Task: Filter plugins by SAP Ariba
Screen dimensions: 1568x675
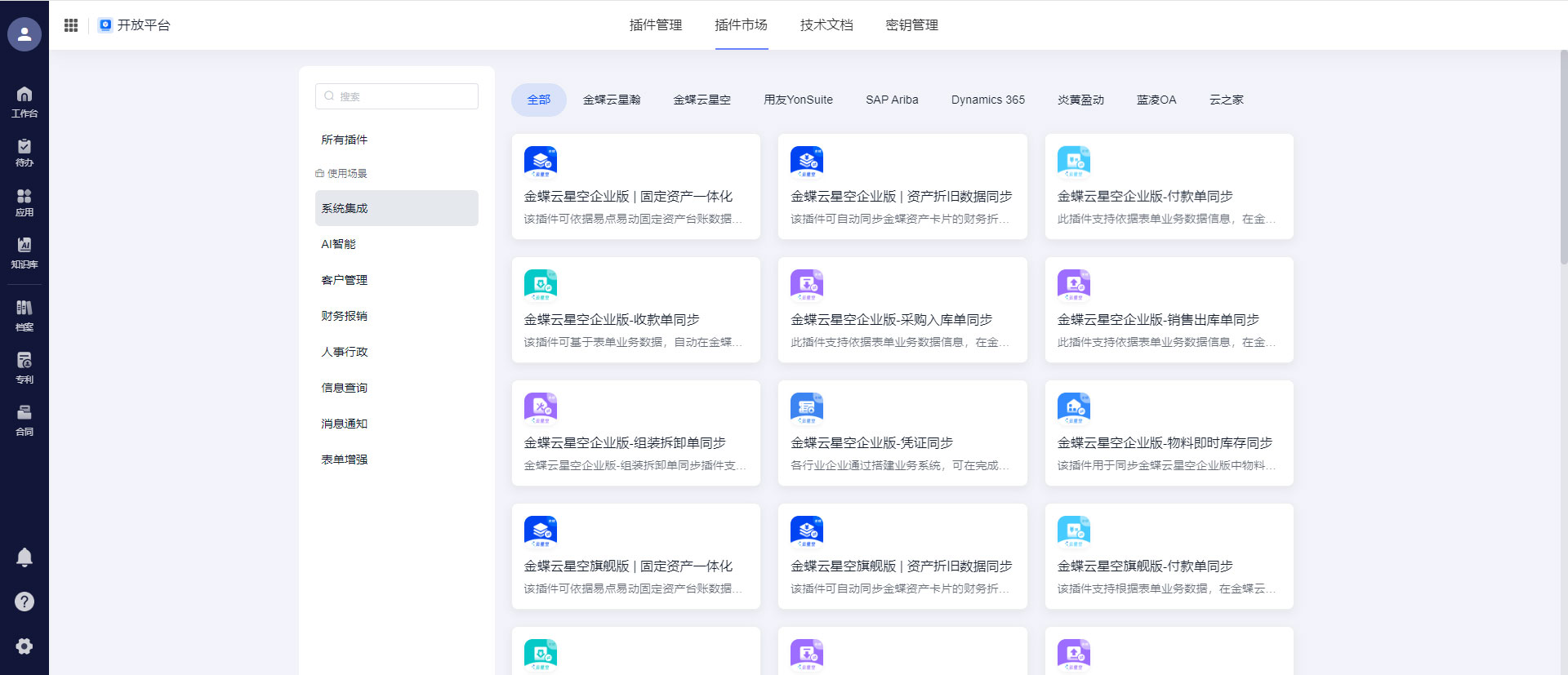Action: [x=892, y=100]
